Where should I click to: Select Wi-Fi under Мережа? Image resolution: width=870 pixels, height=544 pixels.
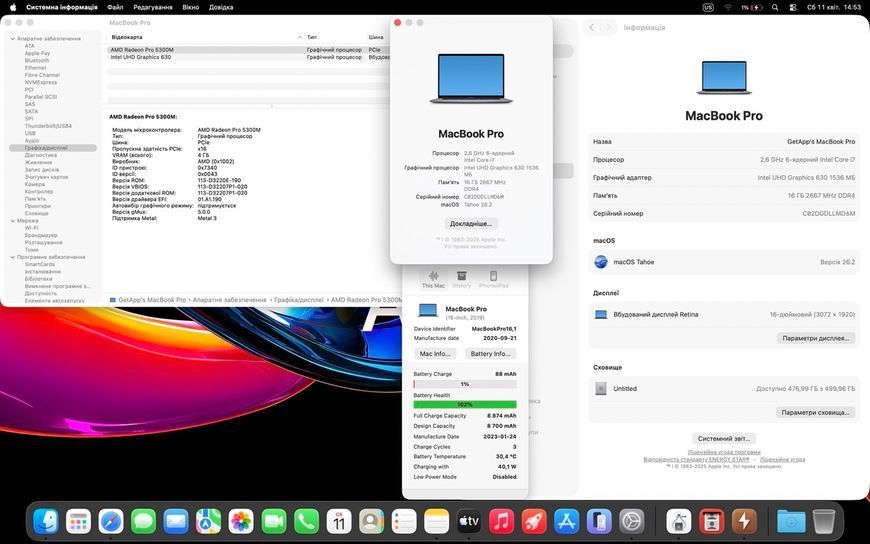[x=31, y=228]
